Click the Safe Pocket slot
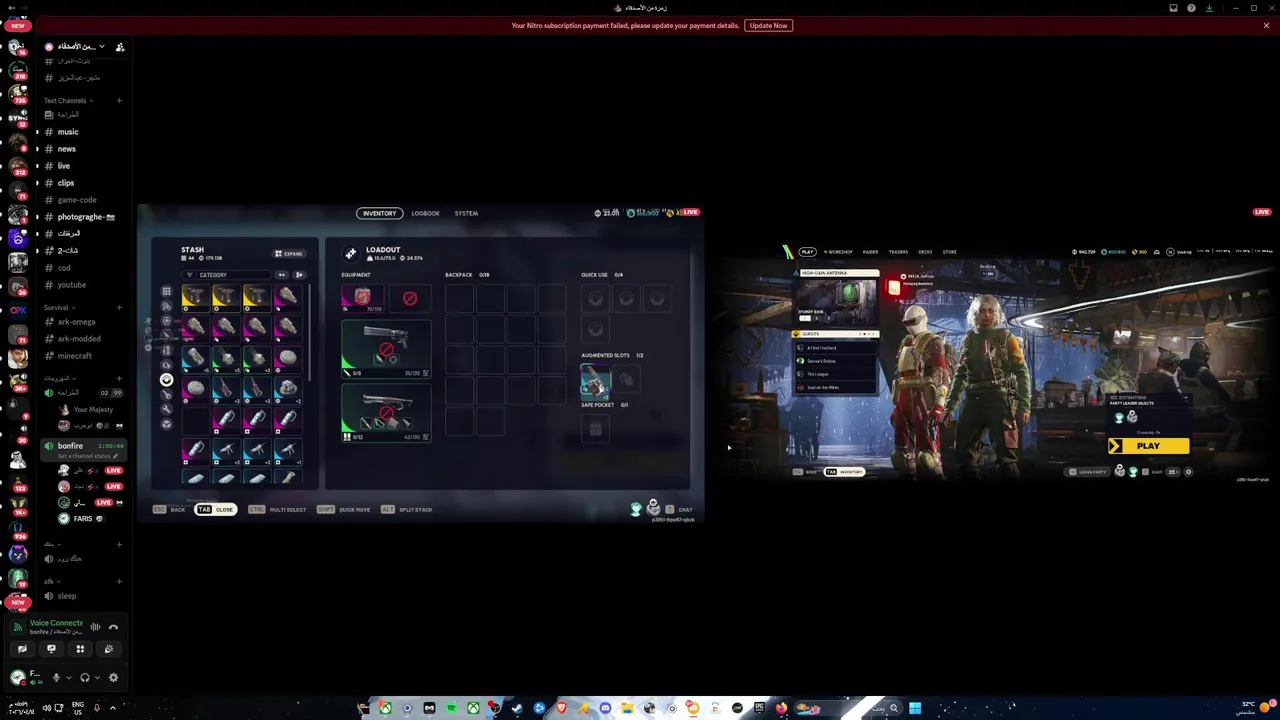 [595, 429]
